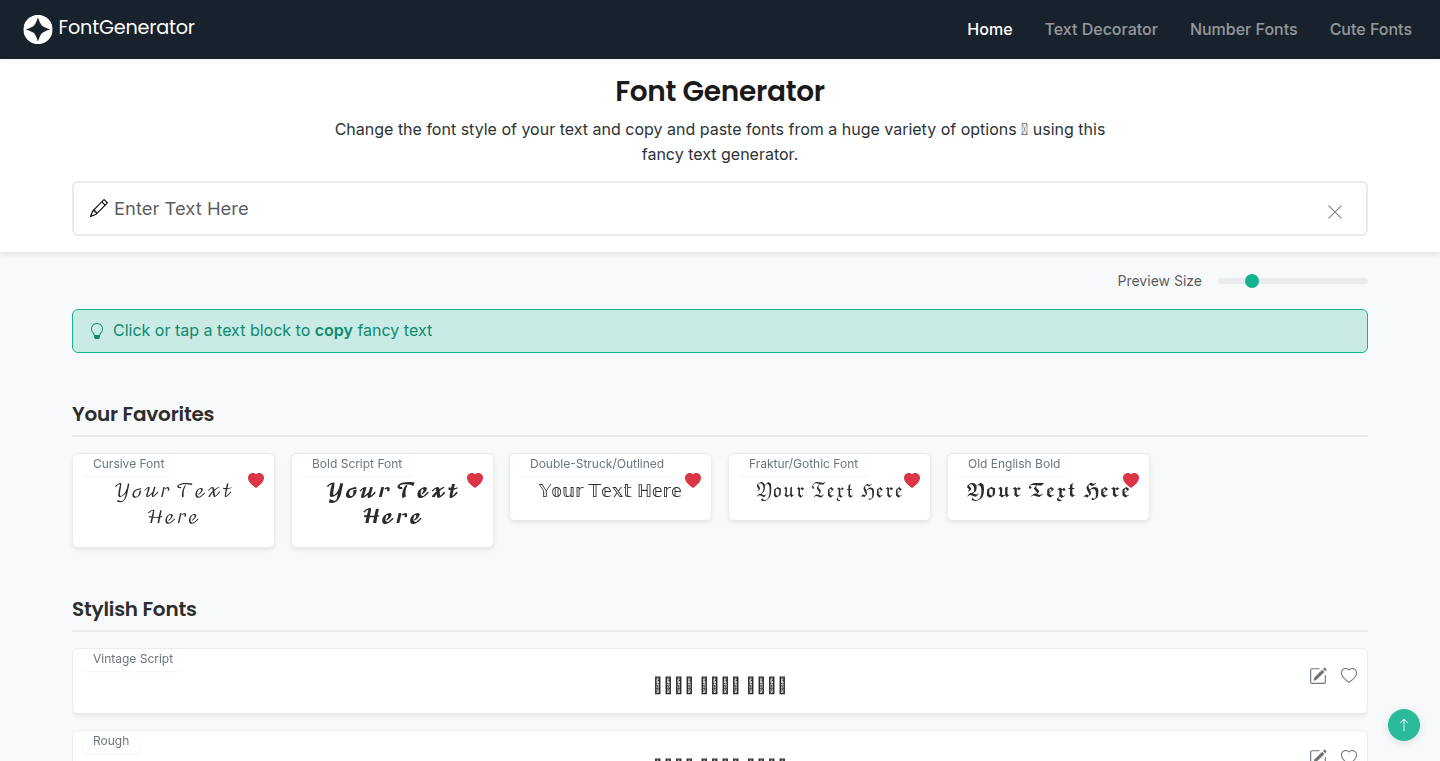The width and height of the screenshot is (1440, 761).
Task: Copy the Bold Script Font text block
Action: pos(392,503)
